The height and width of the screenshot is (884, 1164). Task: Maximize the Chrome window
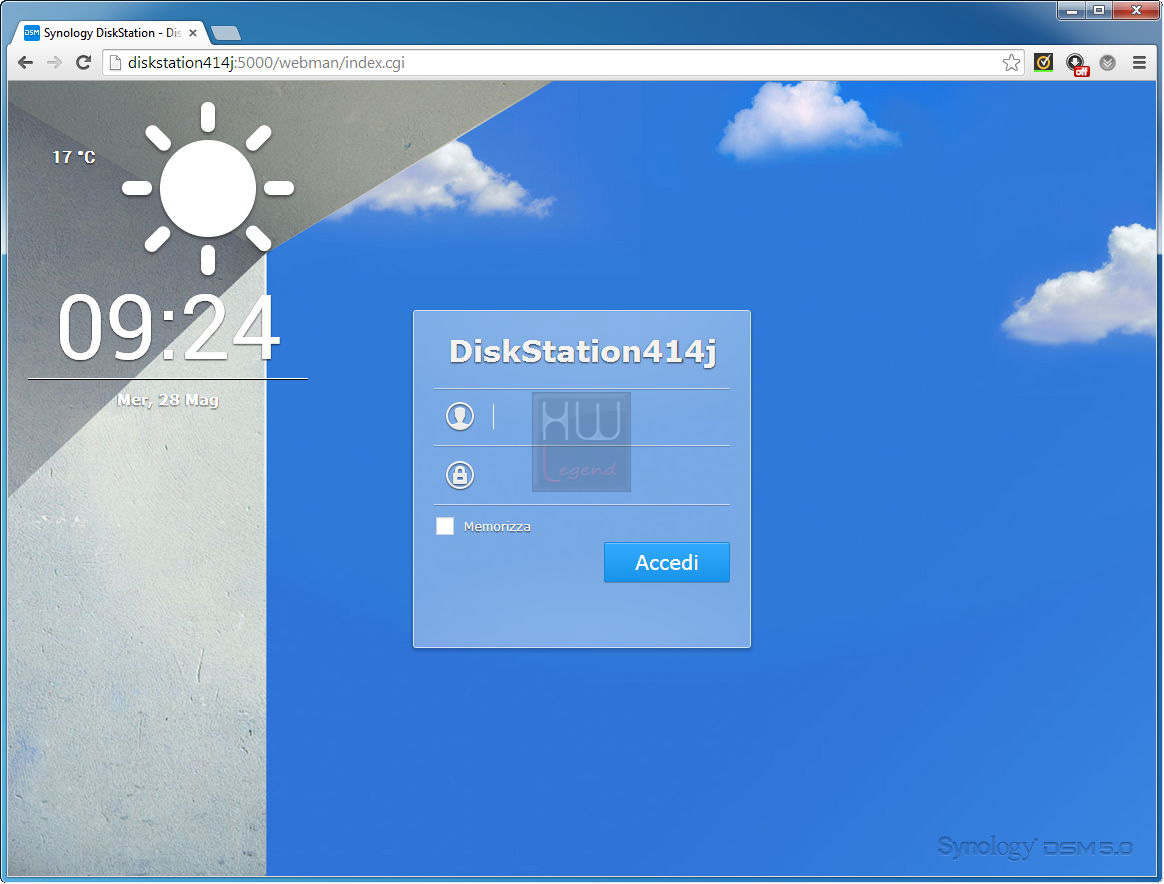(x=1099, y=10)
